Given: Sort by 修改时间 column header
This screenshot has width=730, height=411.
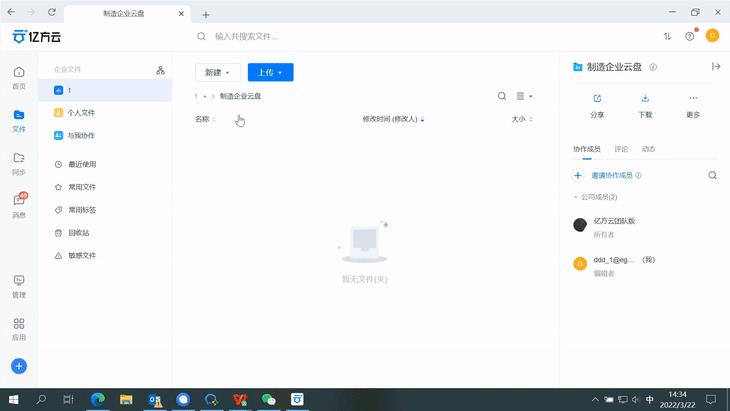Looking at the screenshot, I should (x=390, y=119).
